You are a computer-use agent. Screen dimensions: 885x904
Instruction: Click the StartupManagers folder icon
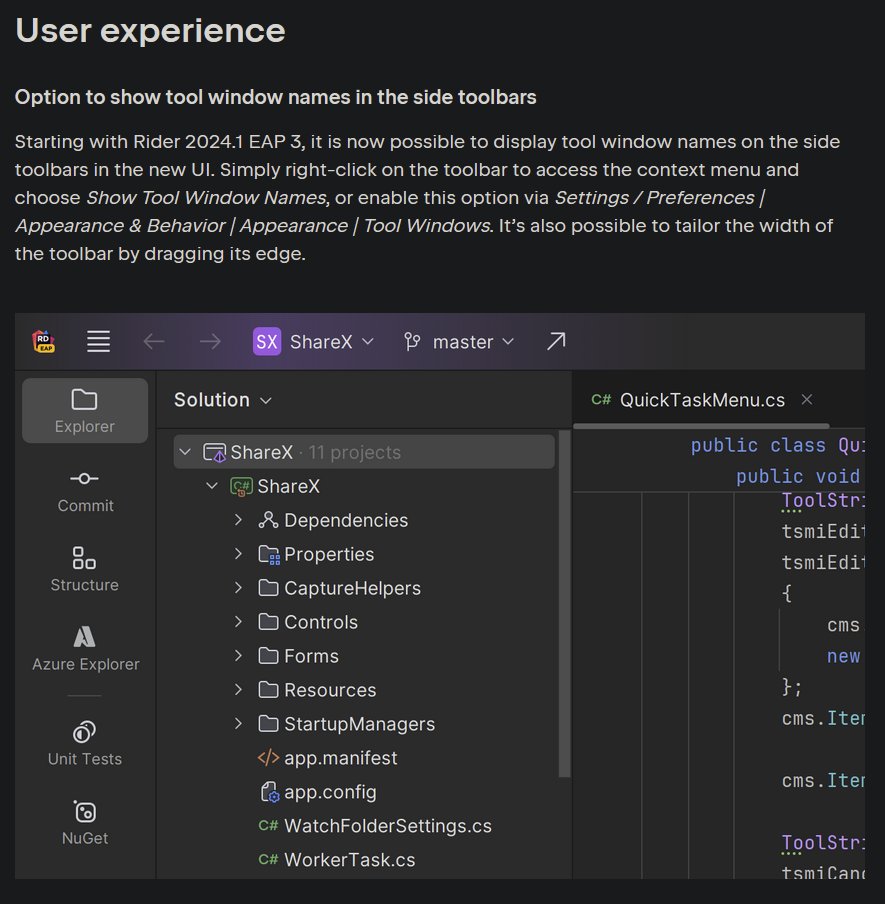coord(268,724)
